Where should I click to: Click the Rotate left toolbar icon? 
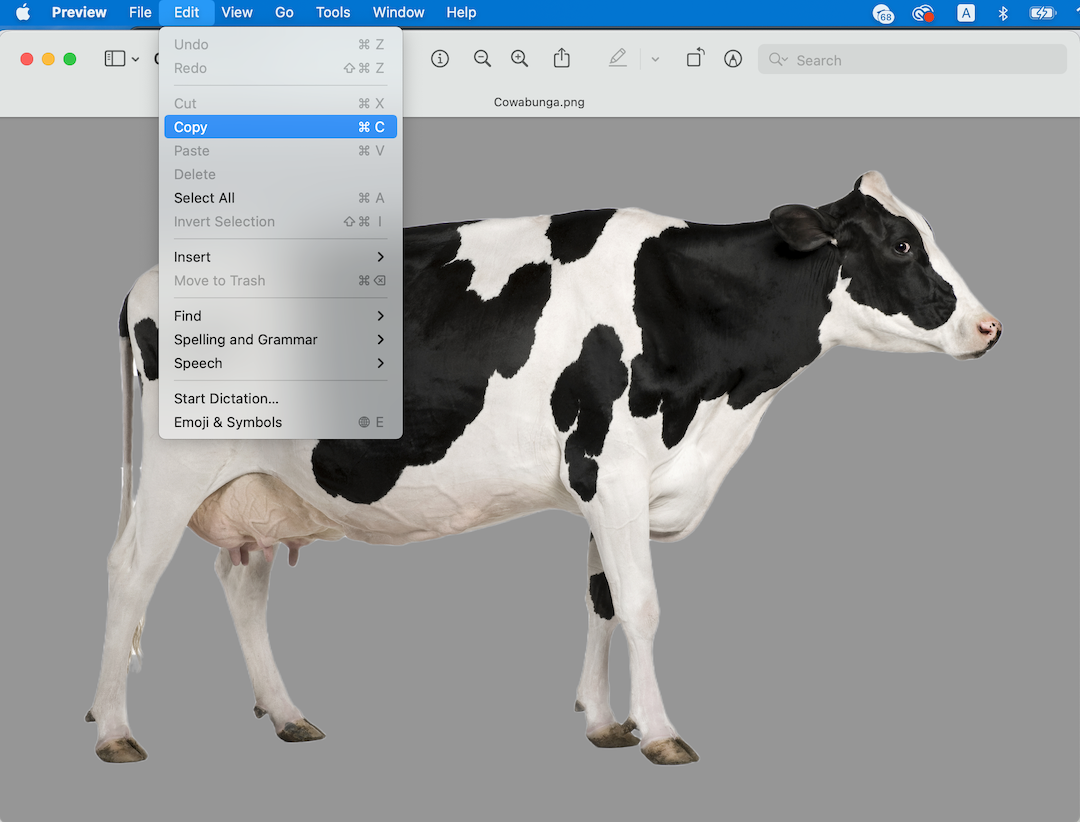695,58
